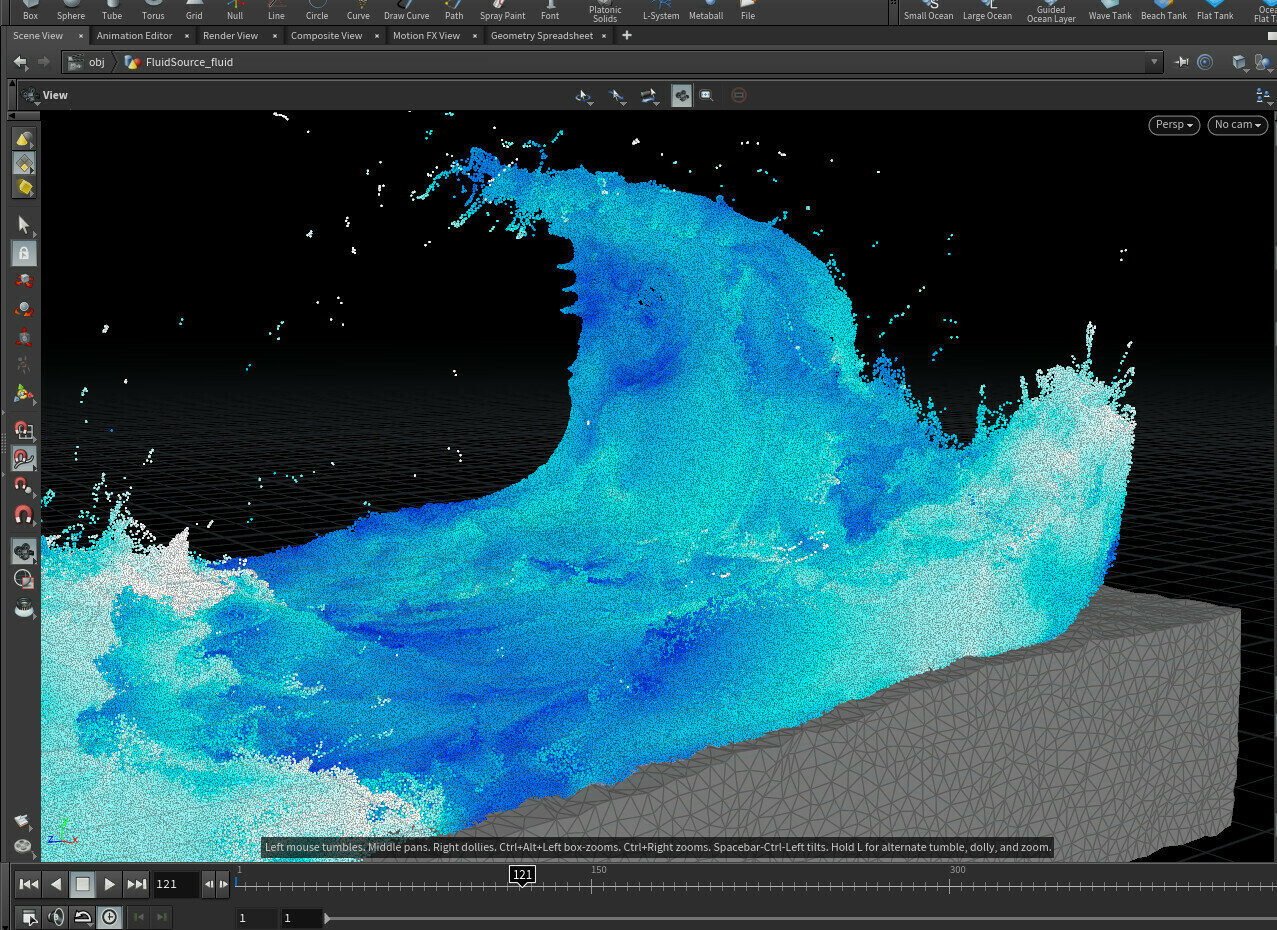Create a Large Ocean from the shelf
1277x930 pixels.
click(987, 11)
